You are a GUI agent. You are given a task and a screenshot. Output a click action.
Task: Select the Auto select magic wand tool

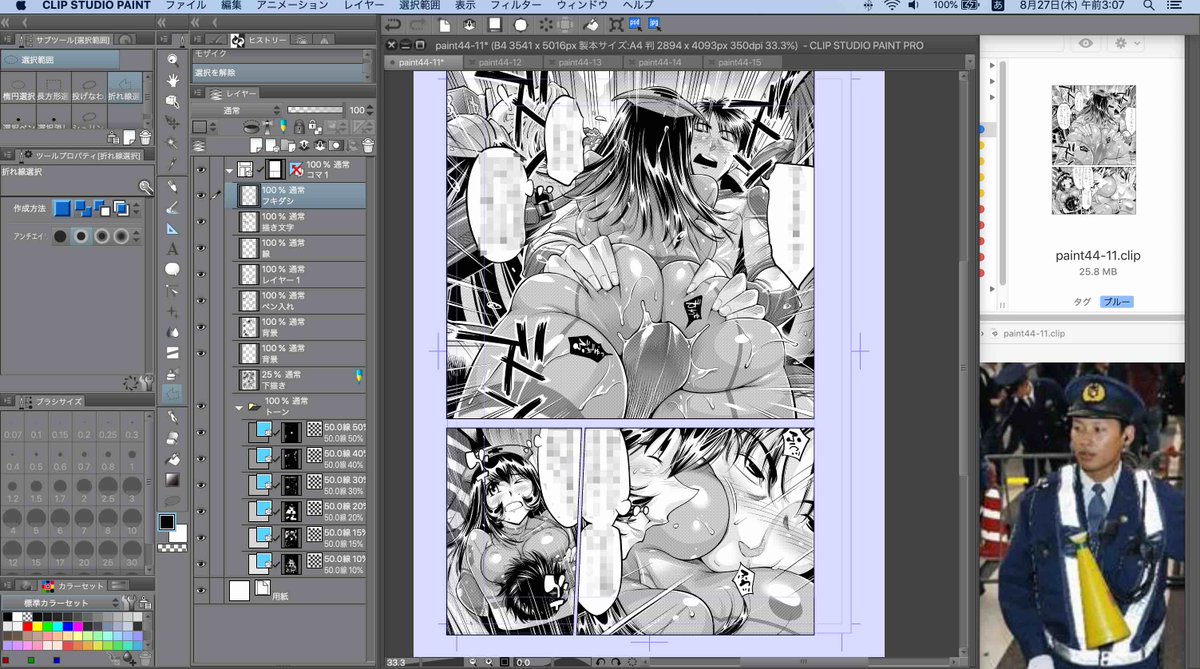click(x=172, y=143)
